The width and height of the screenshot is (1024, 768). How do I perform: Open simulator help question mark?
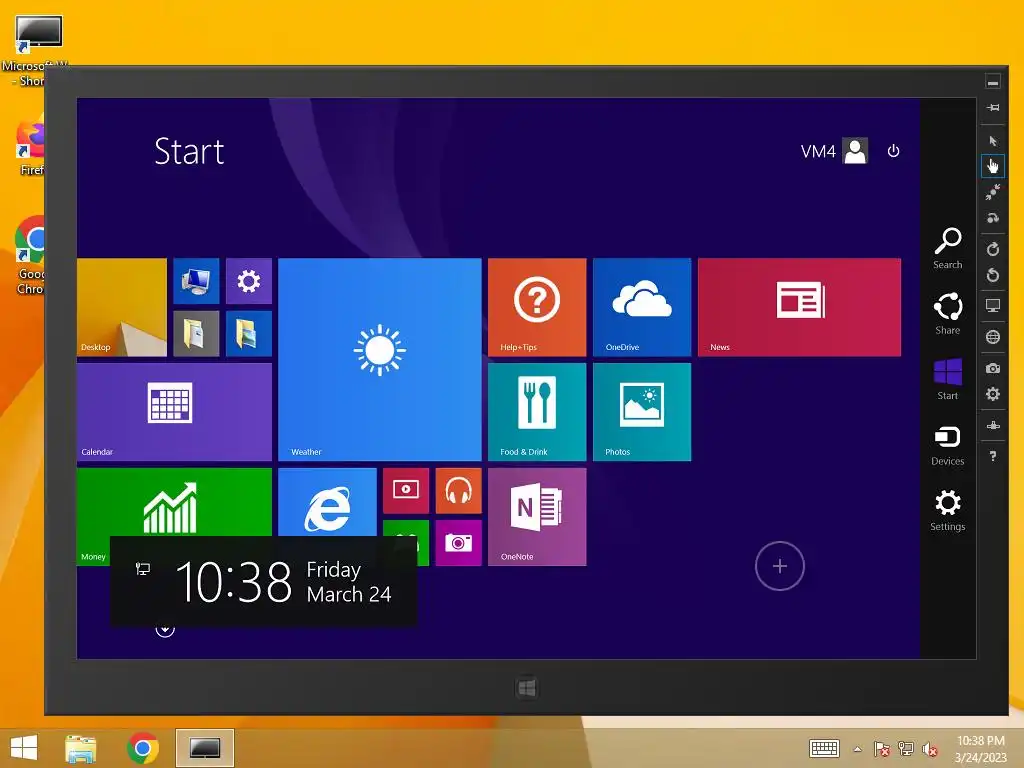click(993, 456)
